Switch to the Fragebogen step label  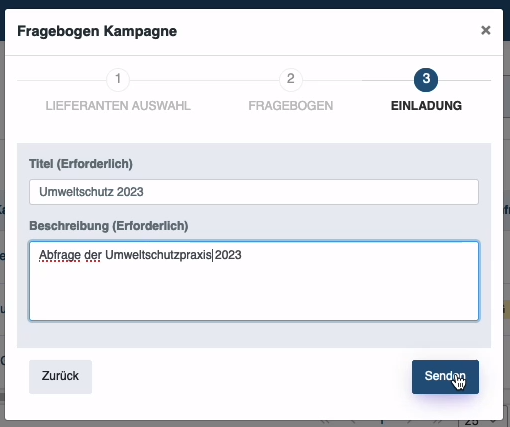291,106
